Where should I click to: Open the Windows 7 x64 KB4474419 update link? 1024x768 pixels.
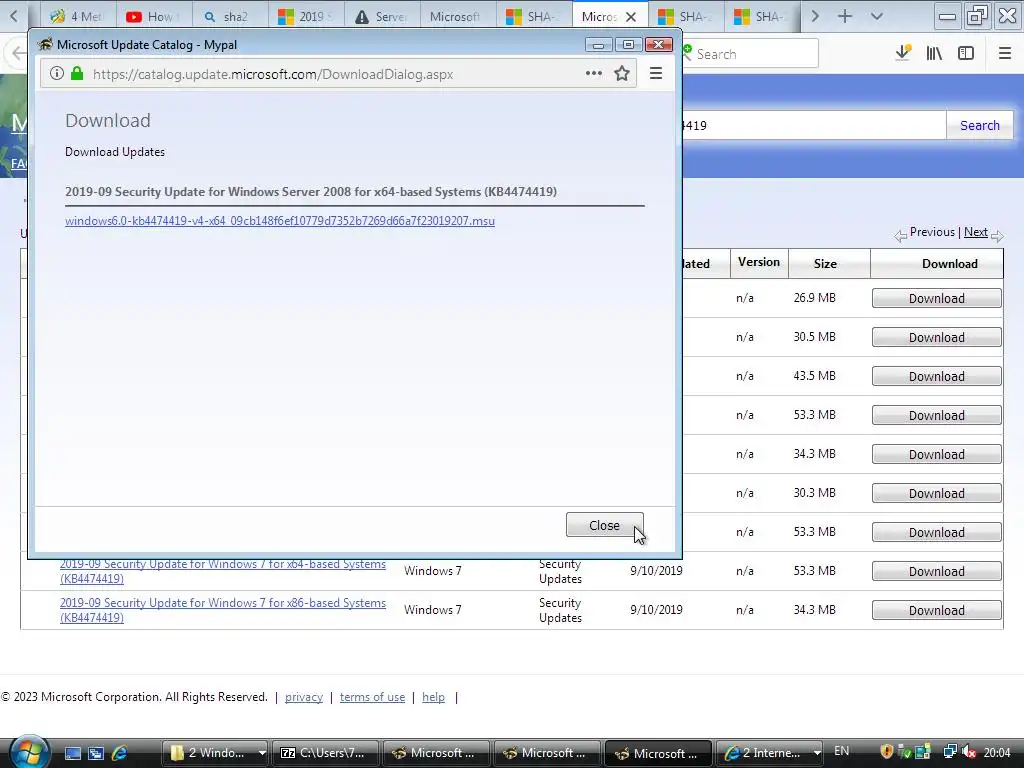coord(223,571)
